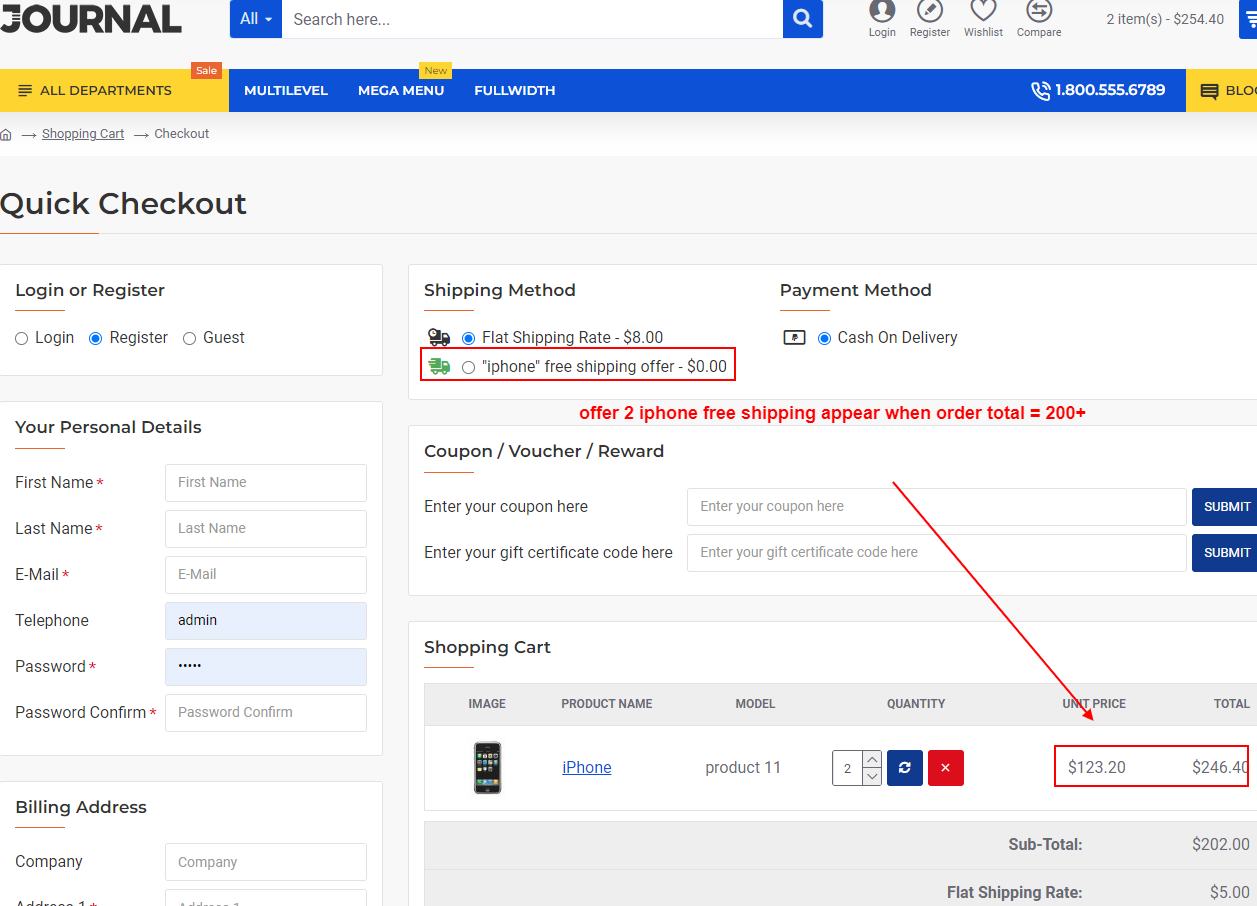Increase iPhone quantity with up arrow
Screen dimensions: 1257x906
(872, 759)
